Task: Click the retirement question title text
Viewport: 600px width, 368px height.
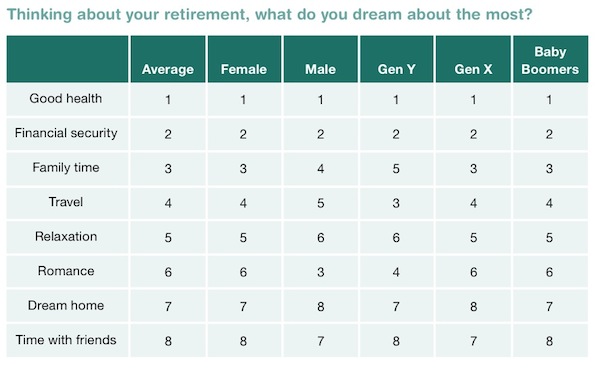Action: pos(270,15)
